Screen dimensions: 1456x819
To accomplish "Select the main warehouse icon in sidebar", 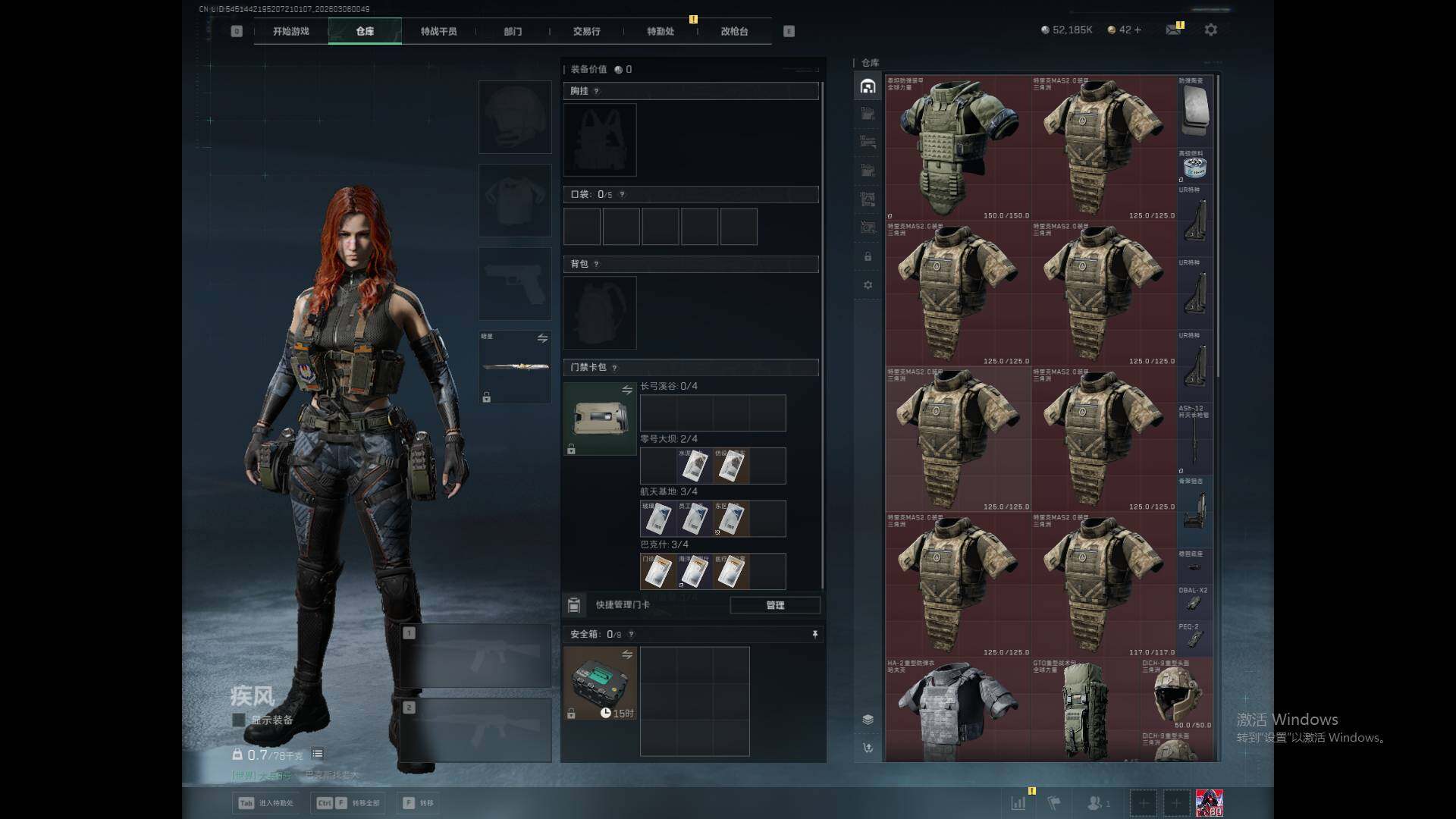I will [x=868, y=86].
